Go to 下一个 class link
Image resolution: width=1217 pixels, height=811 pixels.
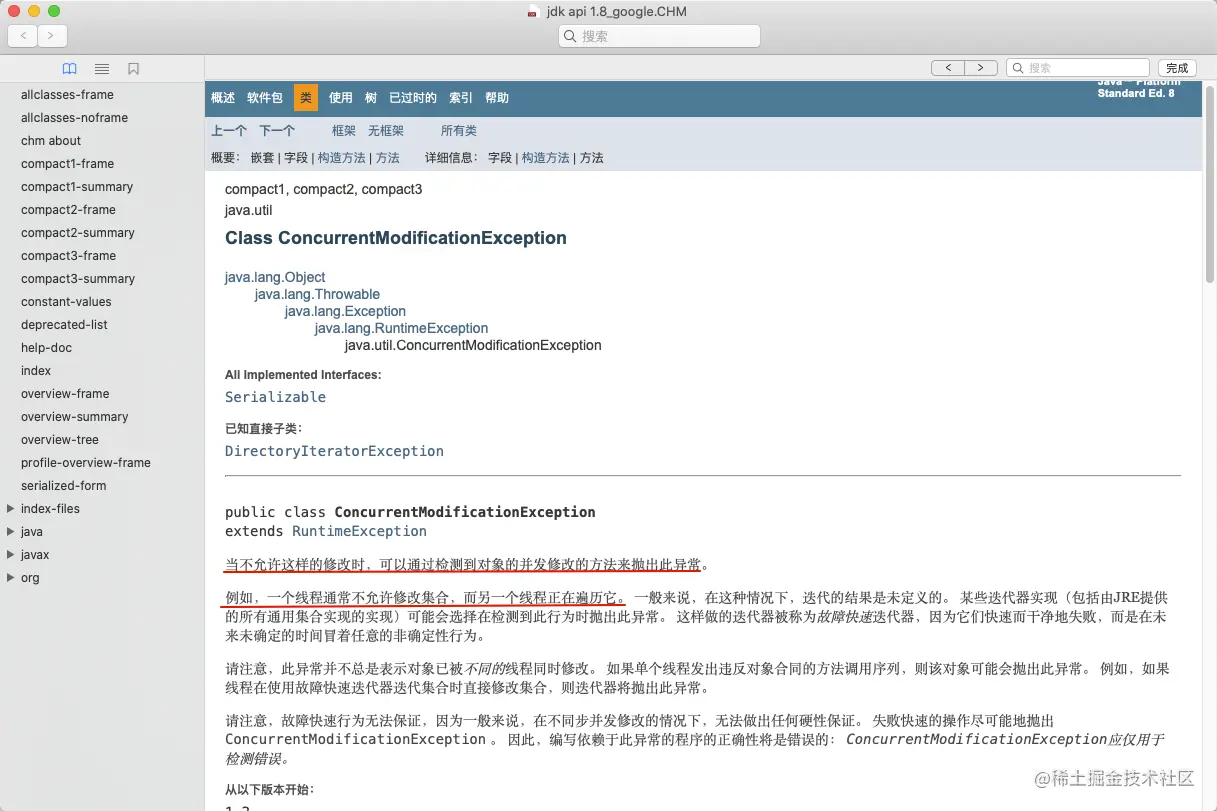277,131
